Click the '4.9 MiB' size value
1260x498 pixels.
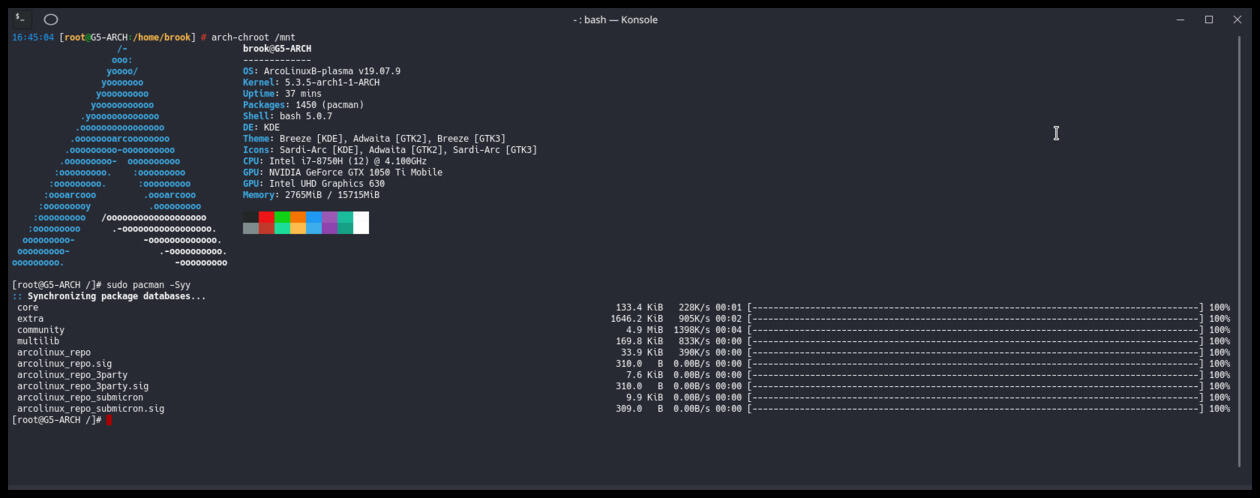pyautogui.click(x=645, y=330)
